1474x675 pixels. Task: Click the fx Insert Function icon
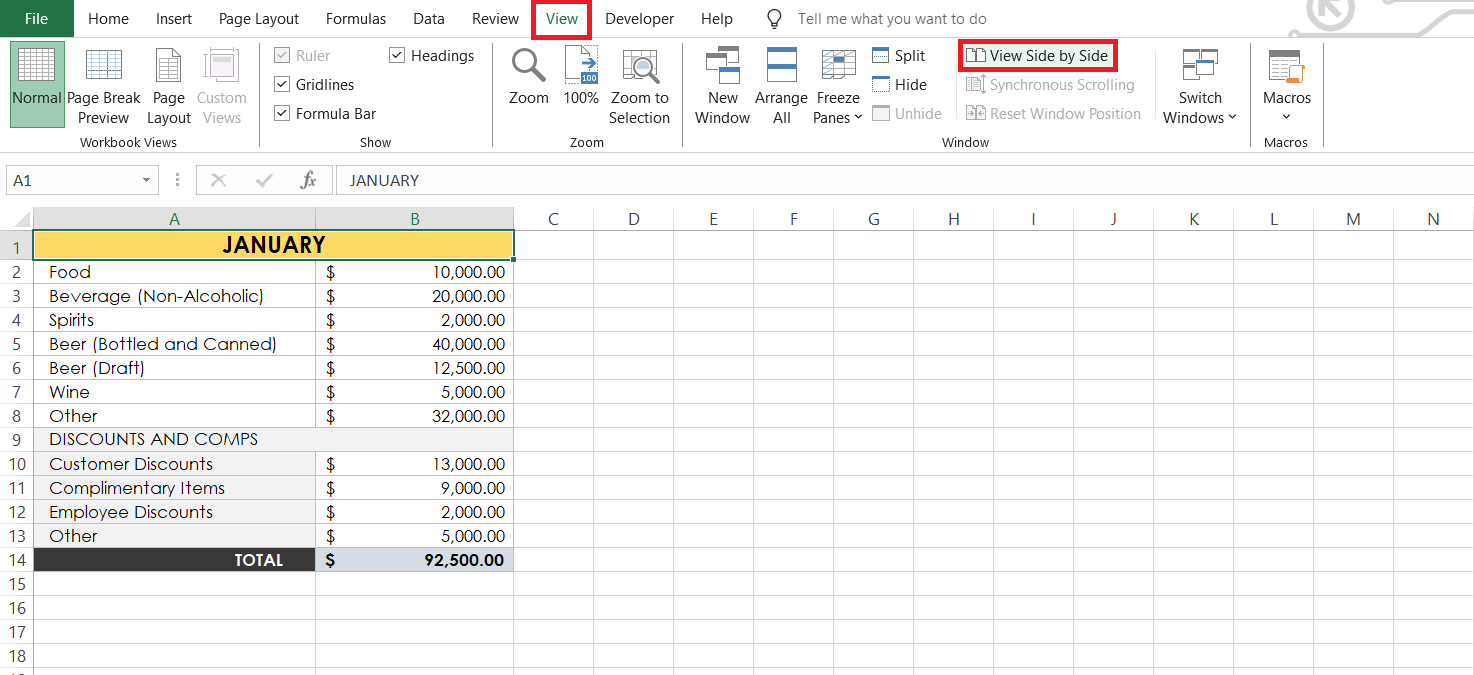point(309,180)
